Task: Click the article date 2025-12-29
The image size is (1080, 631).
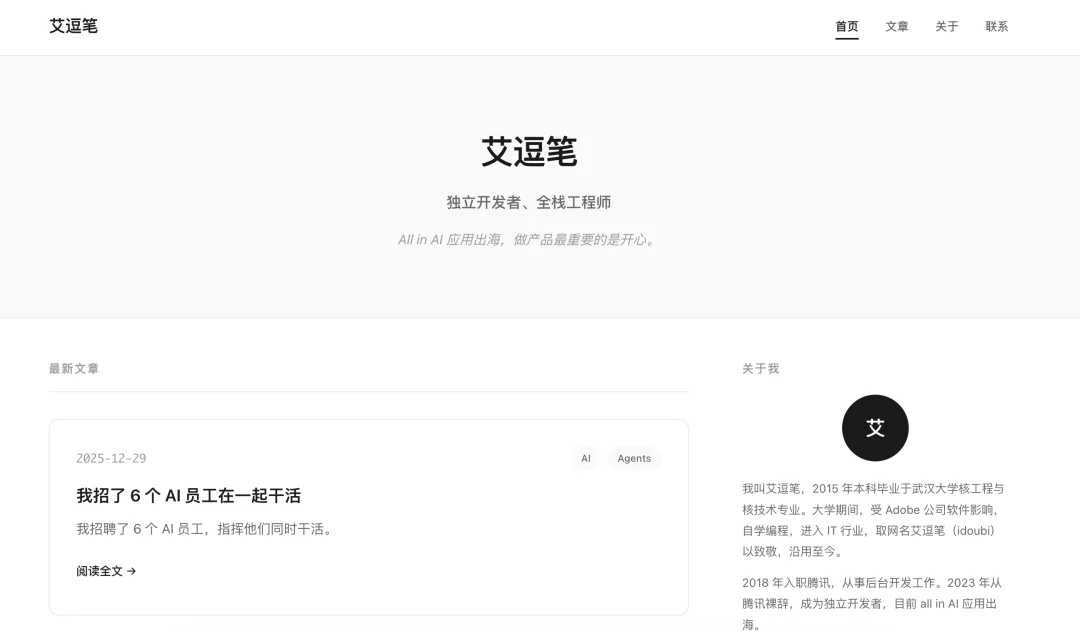Action: pos(111,458)
